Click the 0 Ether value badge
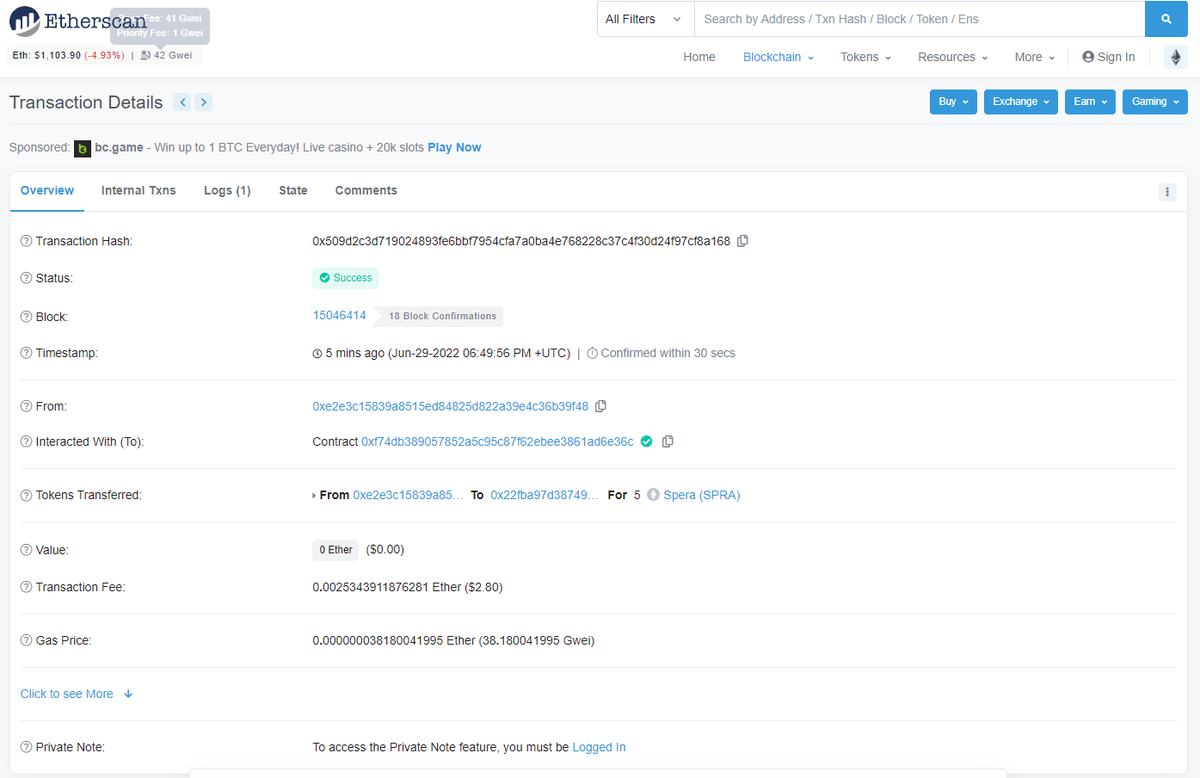 (x=335, y=550)
